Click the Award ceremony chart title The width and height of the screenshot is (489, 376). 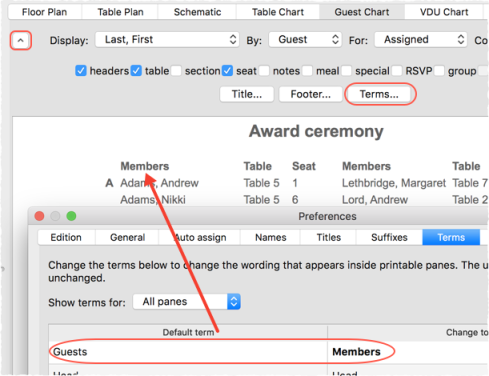316,131
